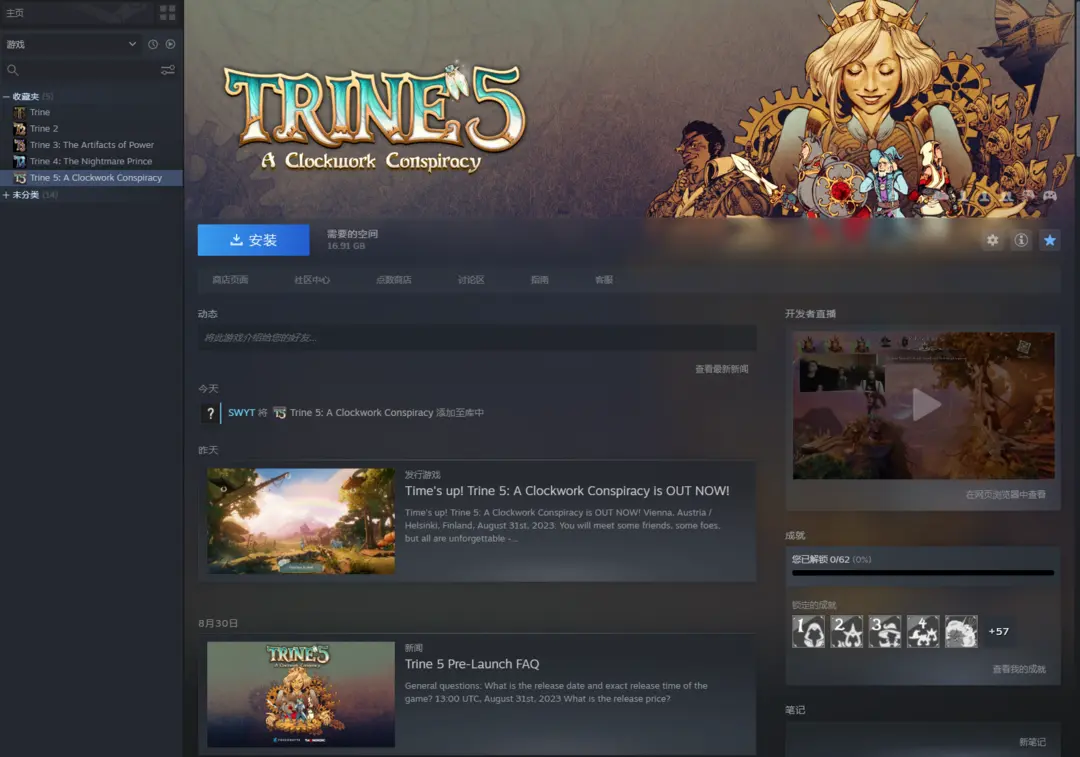The height and width of the screenshot is (757, 1080).
Task: Click the Trine 4 game icon in sidebar
Action: [20, 161]
